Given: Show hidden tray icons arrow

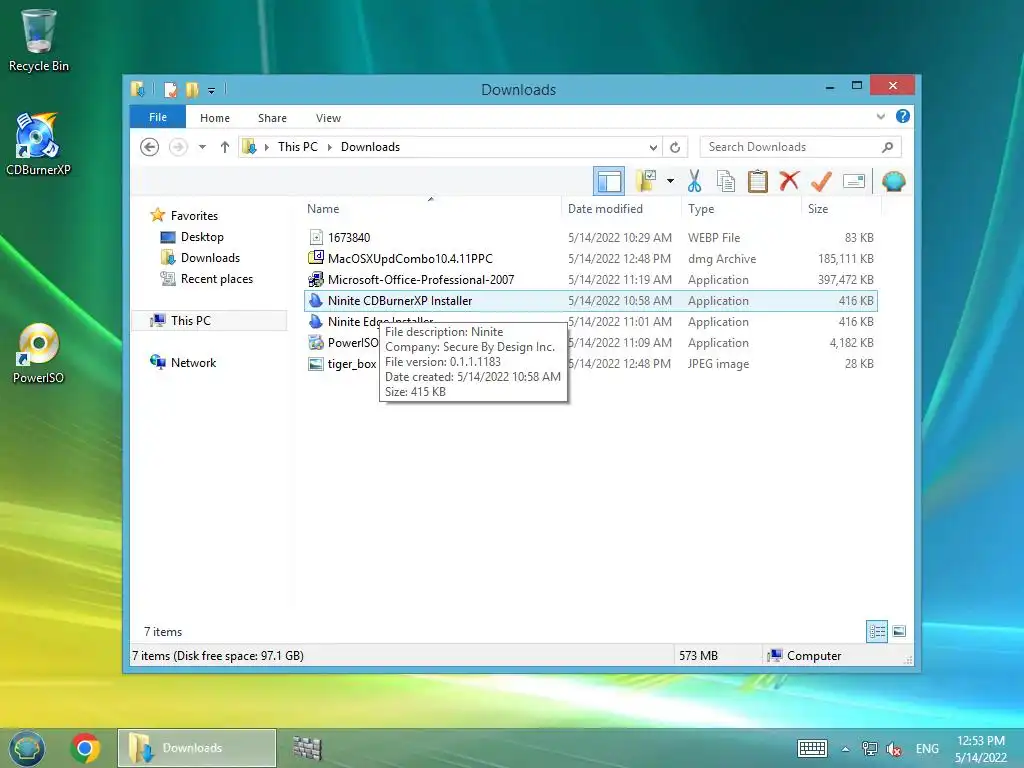Looking at the screenshot, I should (x=845, y=749).
